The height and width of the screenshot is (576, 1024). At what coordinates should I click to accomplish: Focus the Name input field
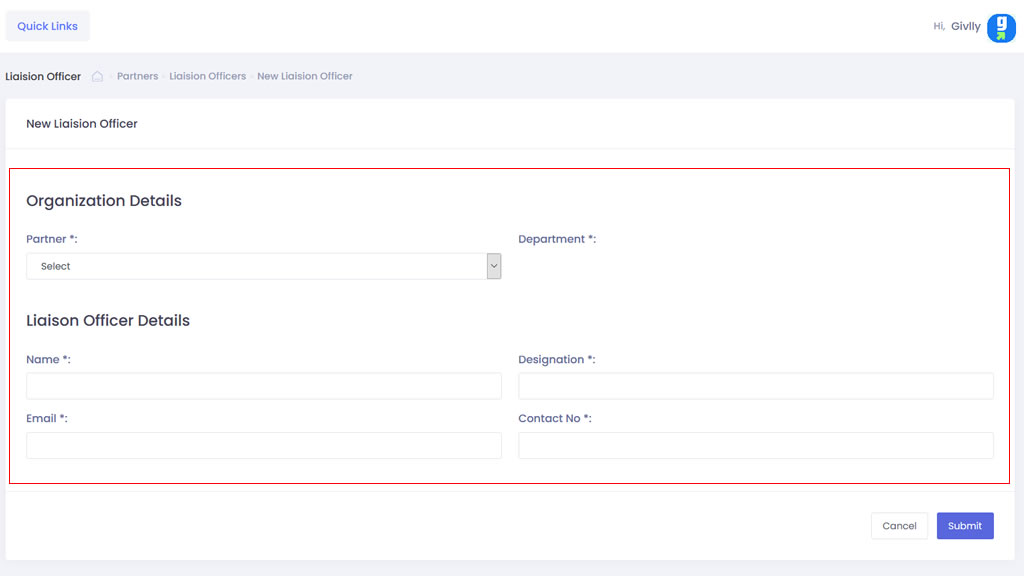point(264,386)
